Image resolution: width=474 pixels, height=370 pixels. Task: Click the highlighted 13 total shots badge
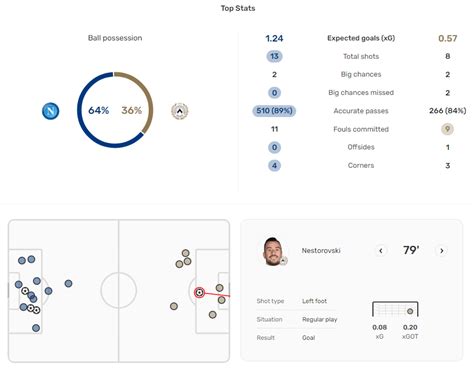coord(274,56)
